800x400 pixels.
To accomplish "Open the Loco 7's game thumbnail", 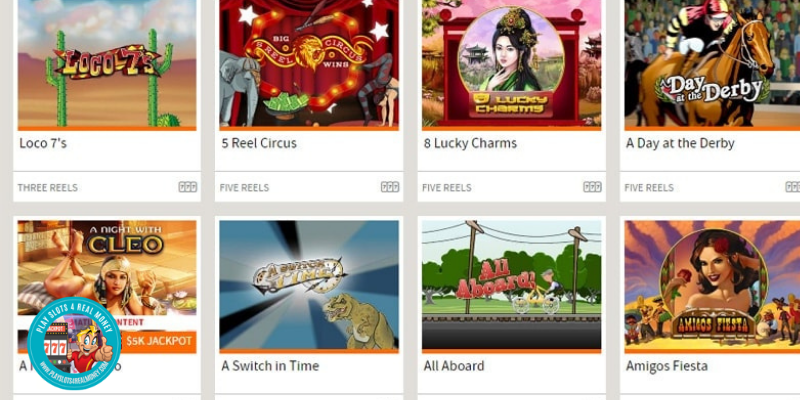I will 107,64.
